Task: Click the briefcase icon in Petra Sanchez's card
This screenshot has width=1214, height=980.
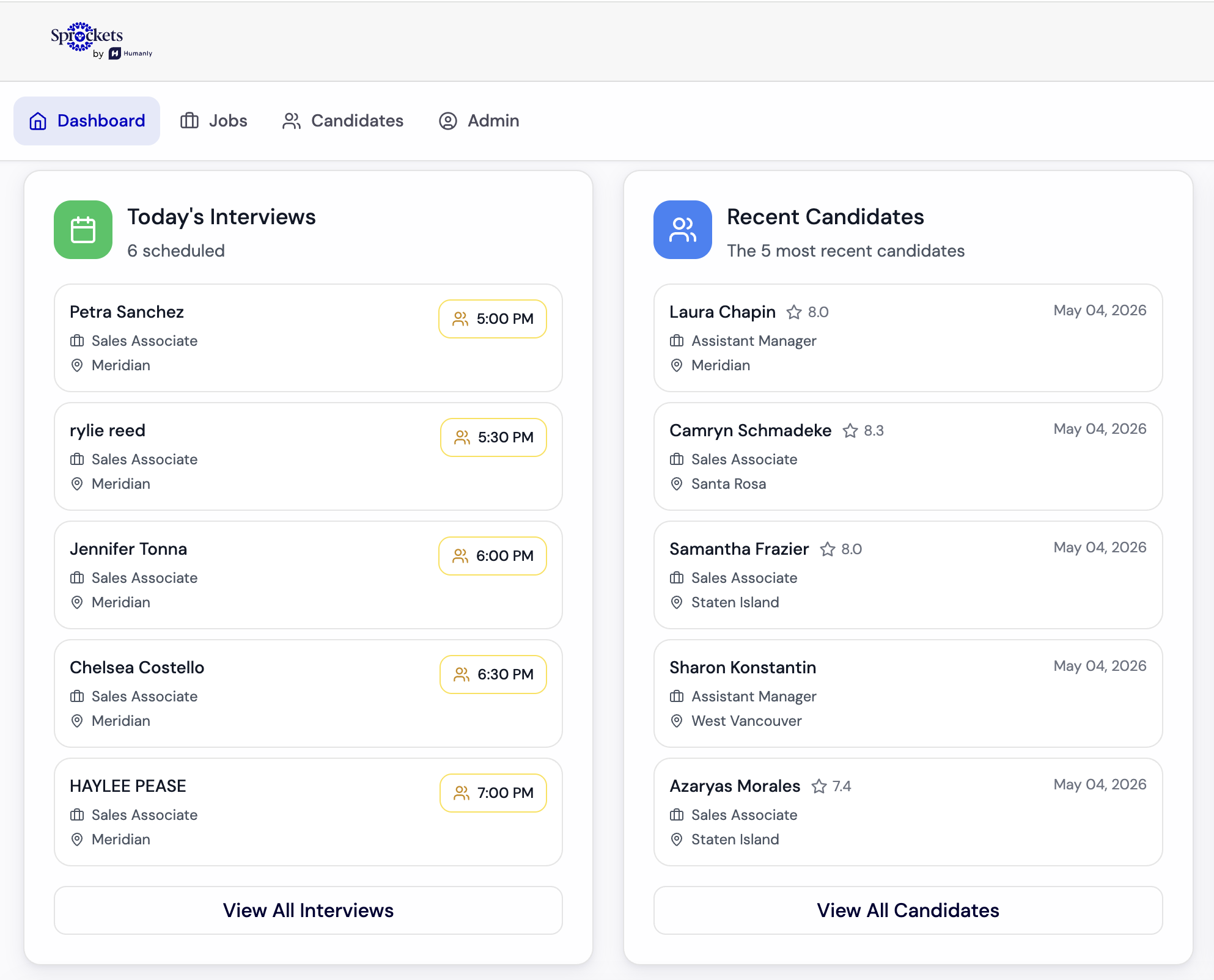Action: coord(77,341)
